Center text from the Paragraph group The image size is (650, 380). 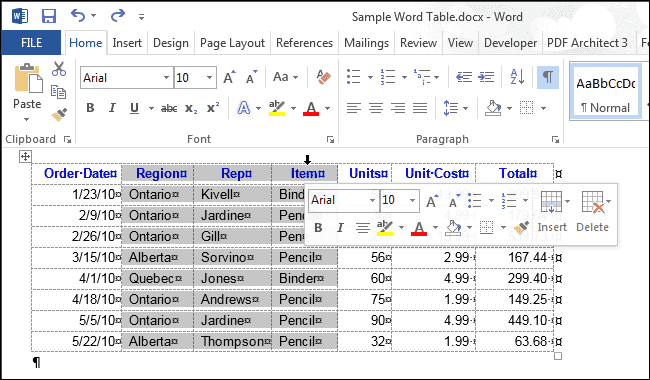pyautogui.click(x=376, y=108)
